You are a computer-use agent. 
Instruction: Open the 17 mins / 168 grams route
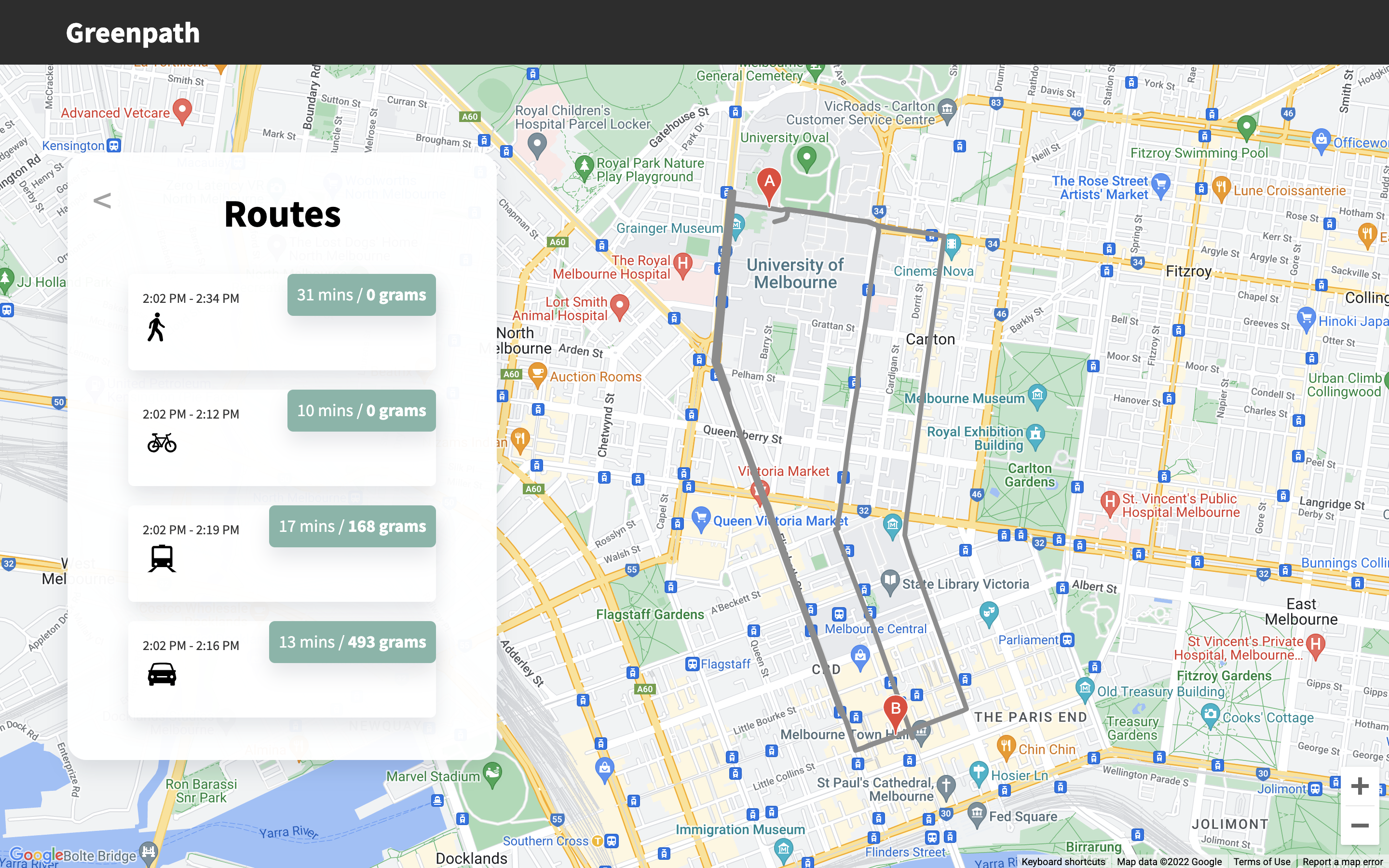click(352, 526)
